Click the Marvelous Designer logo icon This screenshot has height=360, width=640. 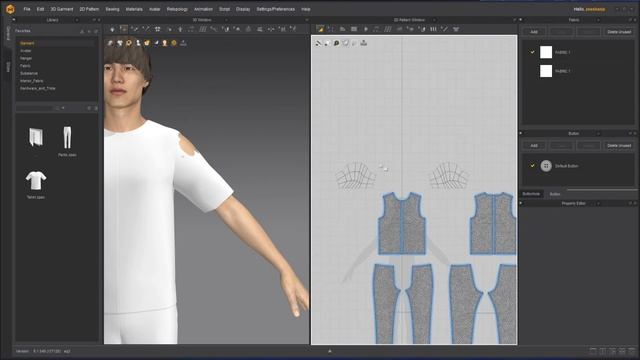click(10, 9)
